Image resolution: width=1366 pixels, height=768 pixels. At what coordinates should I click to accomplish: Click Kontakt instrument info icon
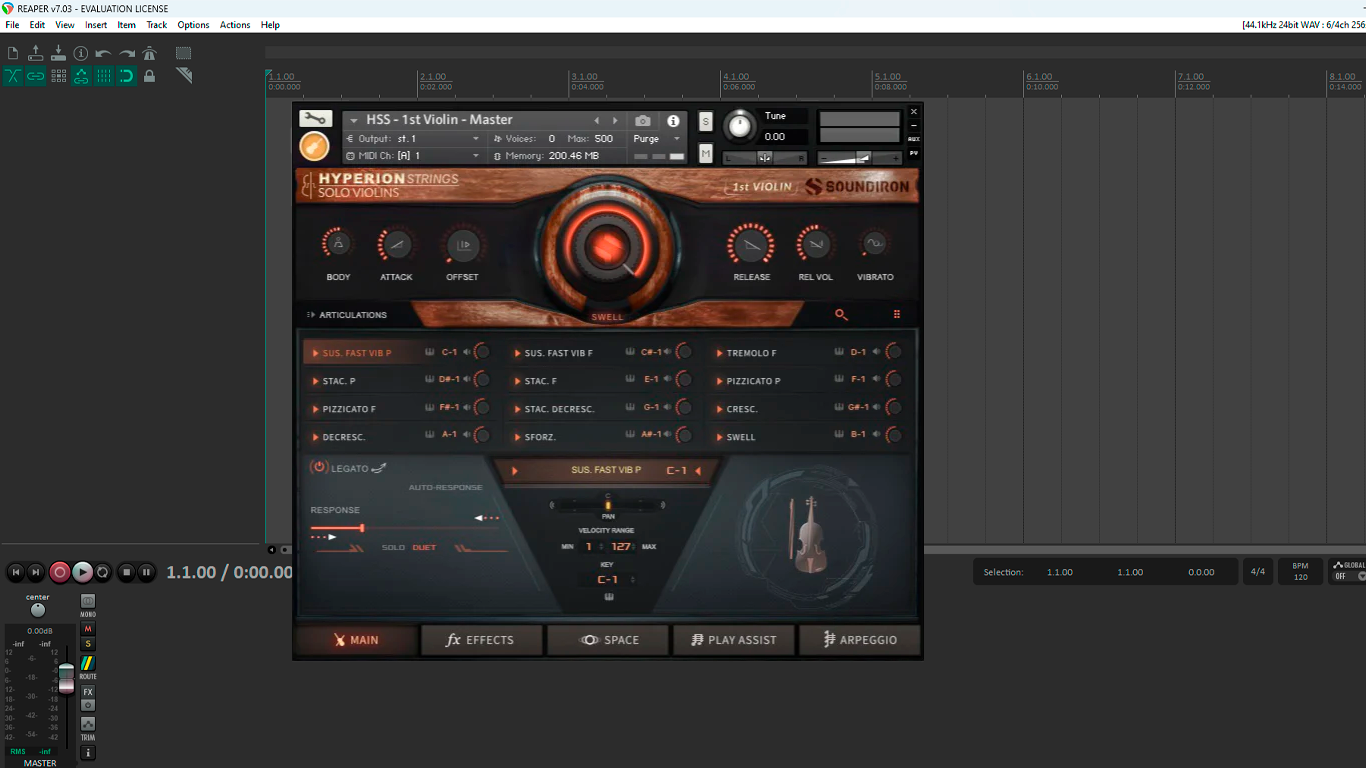673,120
